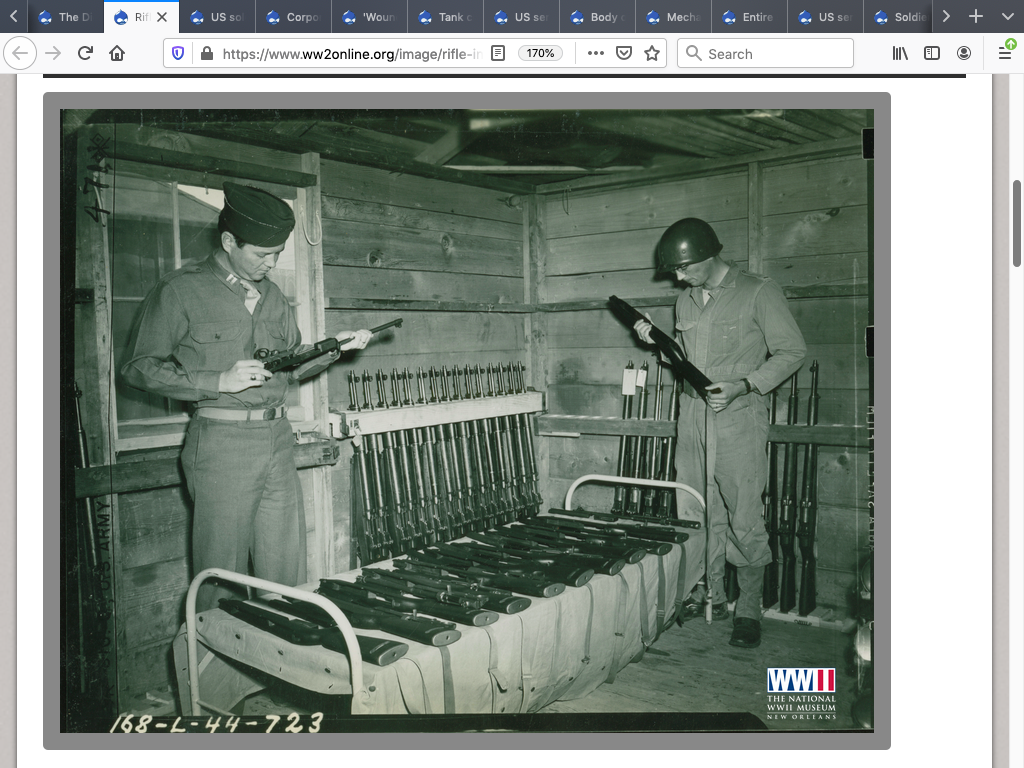Save page to Pocket
Image resolution: width=1024 pixels, height=768 pixels.
[x=624, y=53]
